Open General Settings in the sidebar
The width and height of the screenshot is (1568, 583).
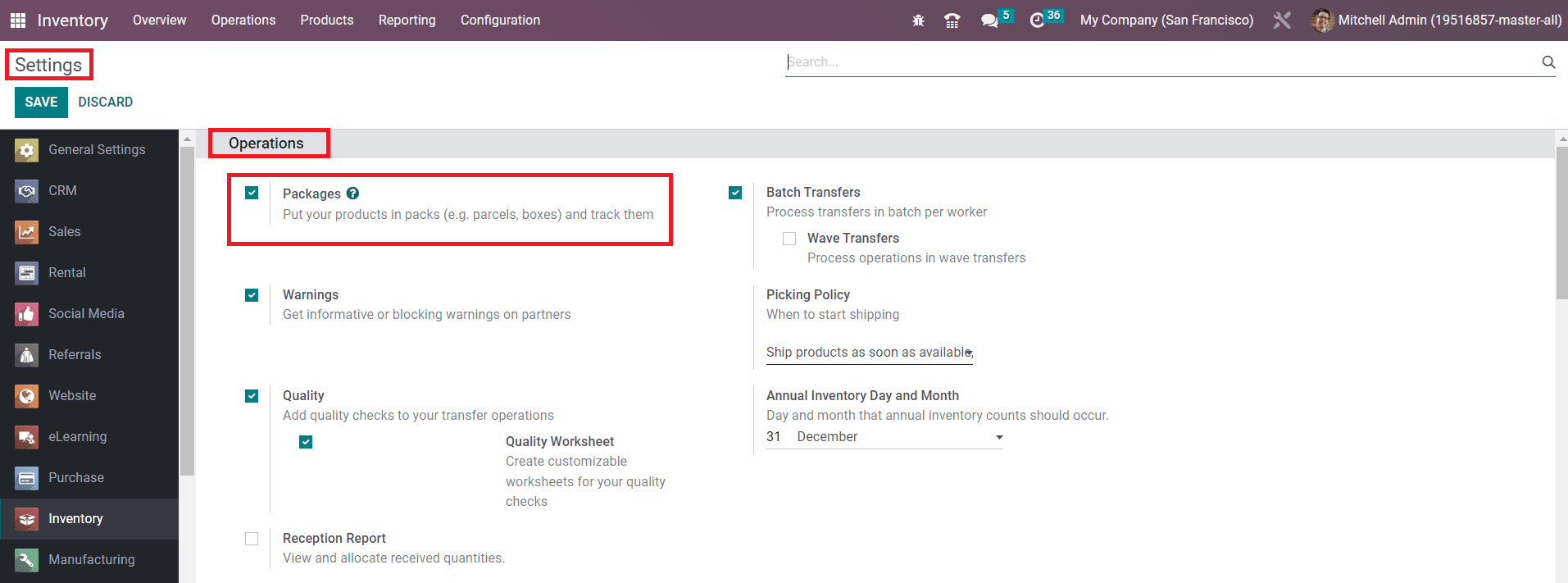pyautogui.click(x=89, y=150)
